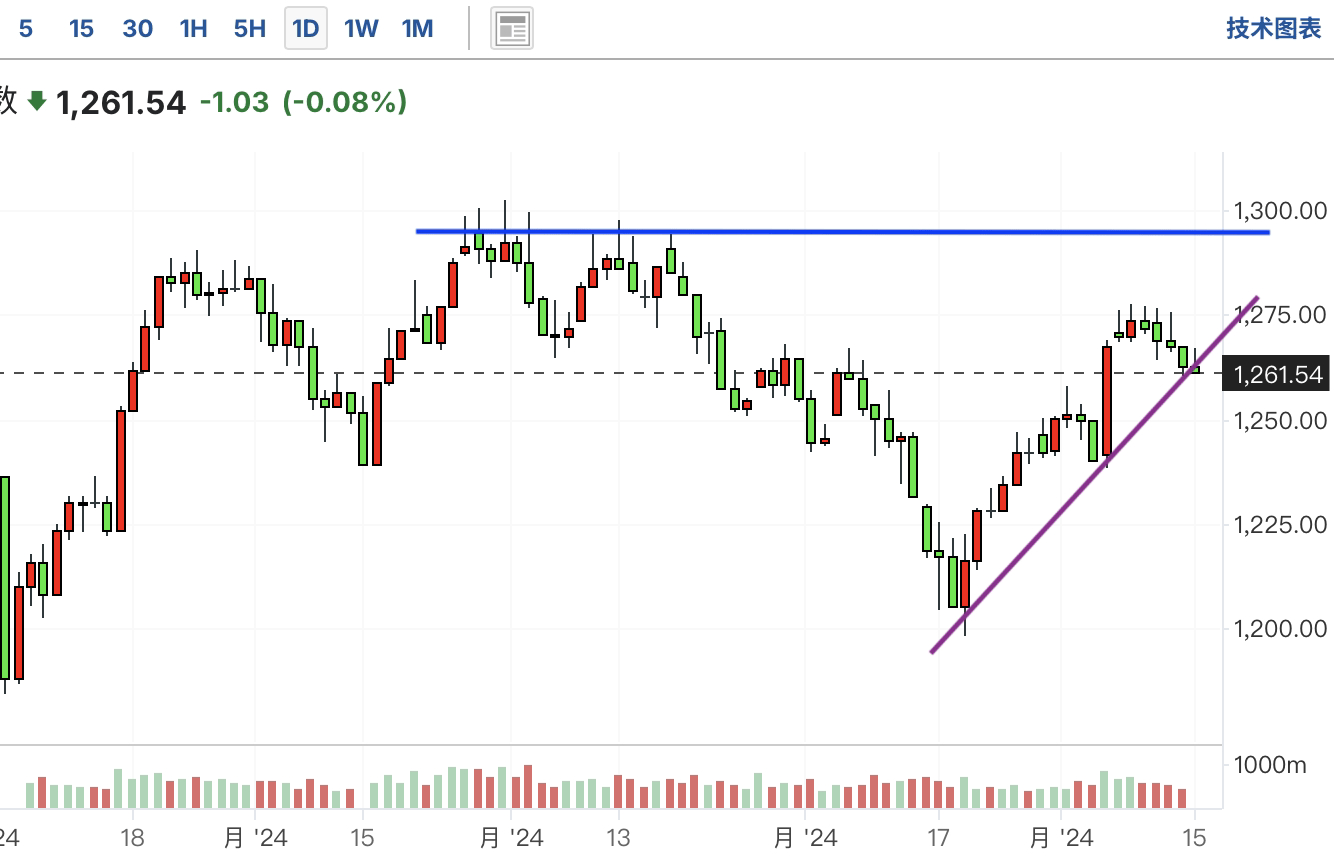Open the chart layout icon
The image size is (1334, 852).
click(x=512, y=29)
